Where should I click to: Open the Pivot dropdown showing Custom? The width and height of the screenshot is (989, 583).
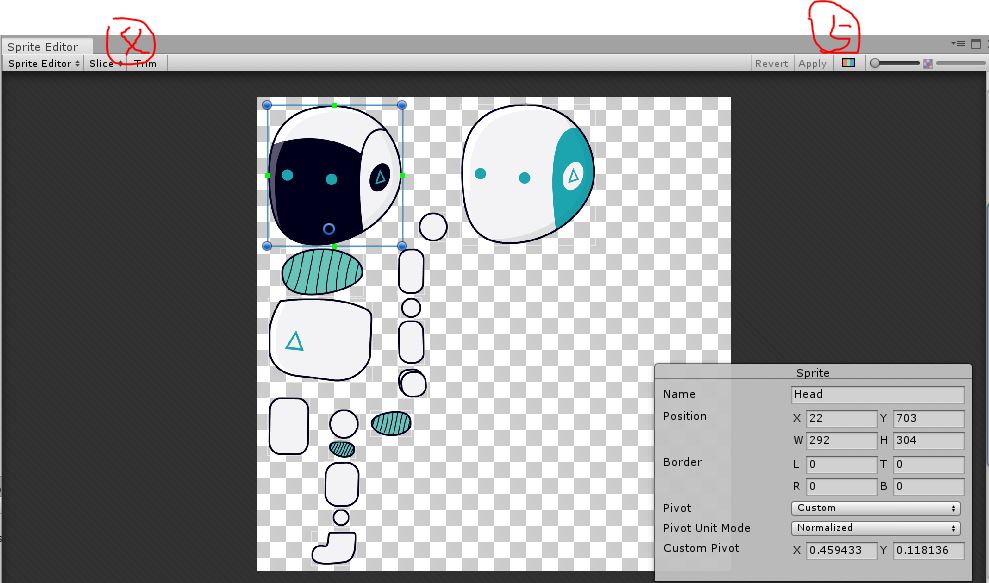pos(876,508)
